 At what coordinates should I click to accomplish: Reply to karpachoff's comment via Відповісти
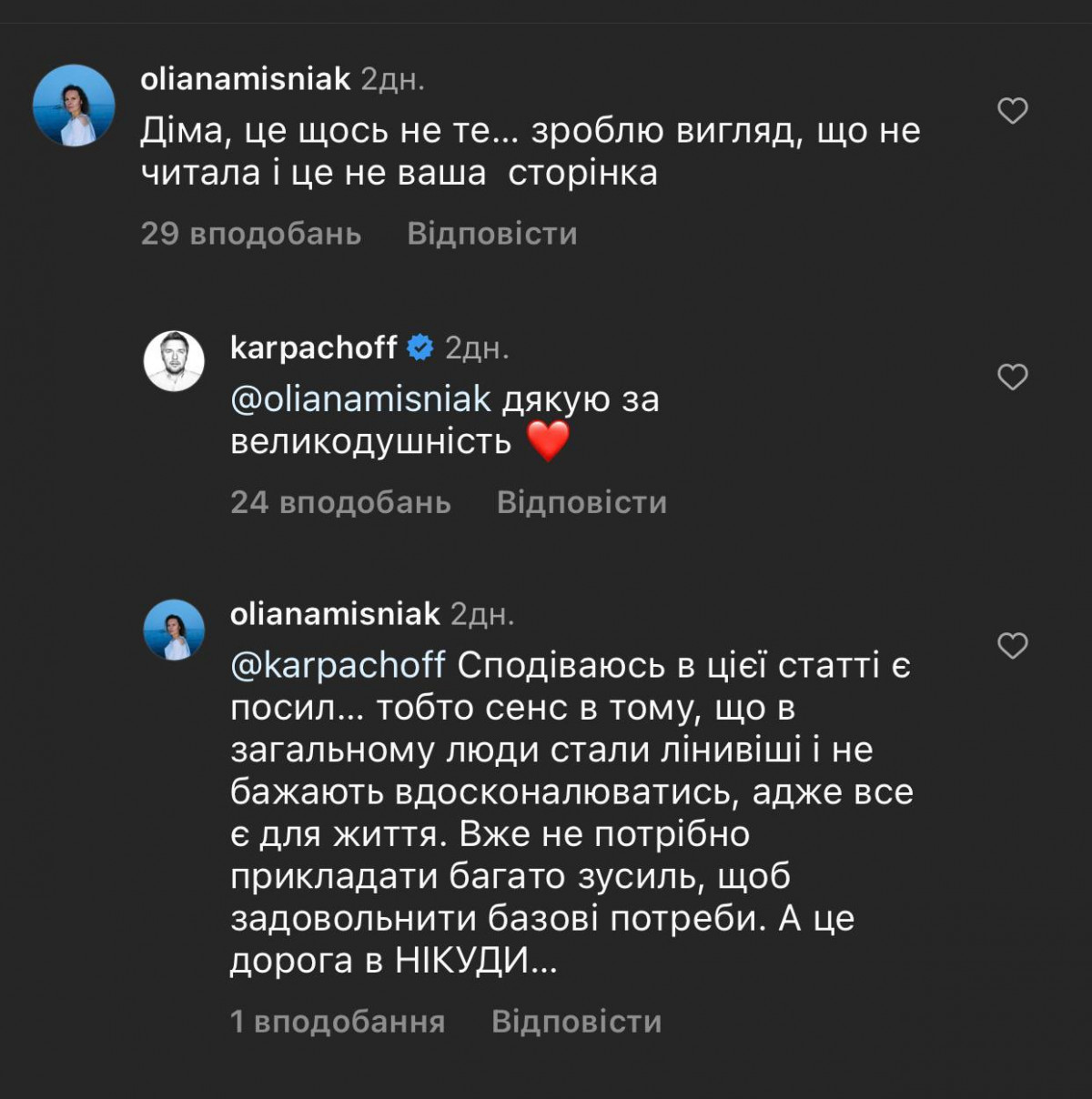pos(581,503)
